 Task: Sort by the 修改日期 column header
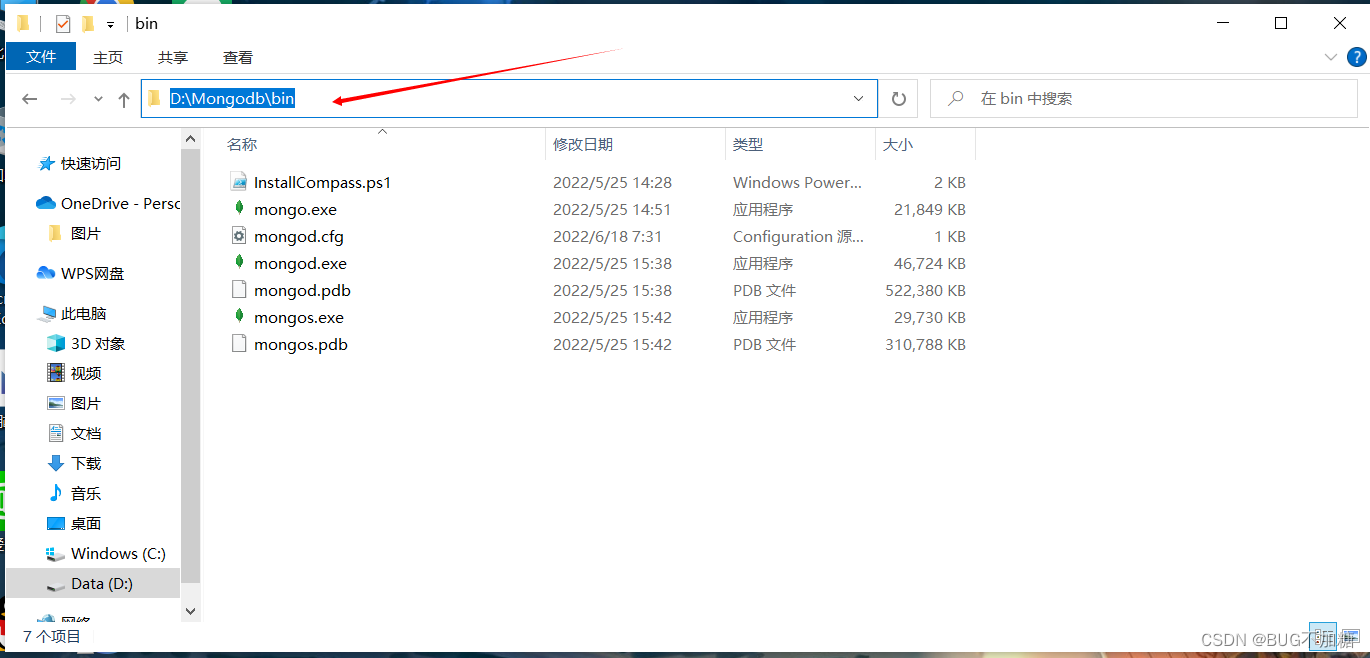583,145
